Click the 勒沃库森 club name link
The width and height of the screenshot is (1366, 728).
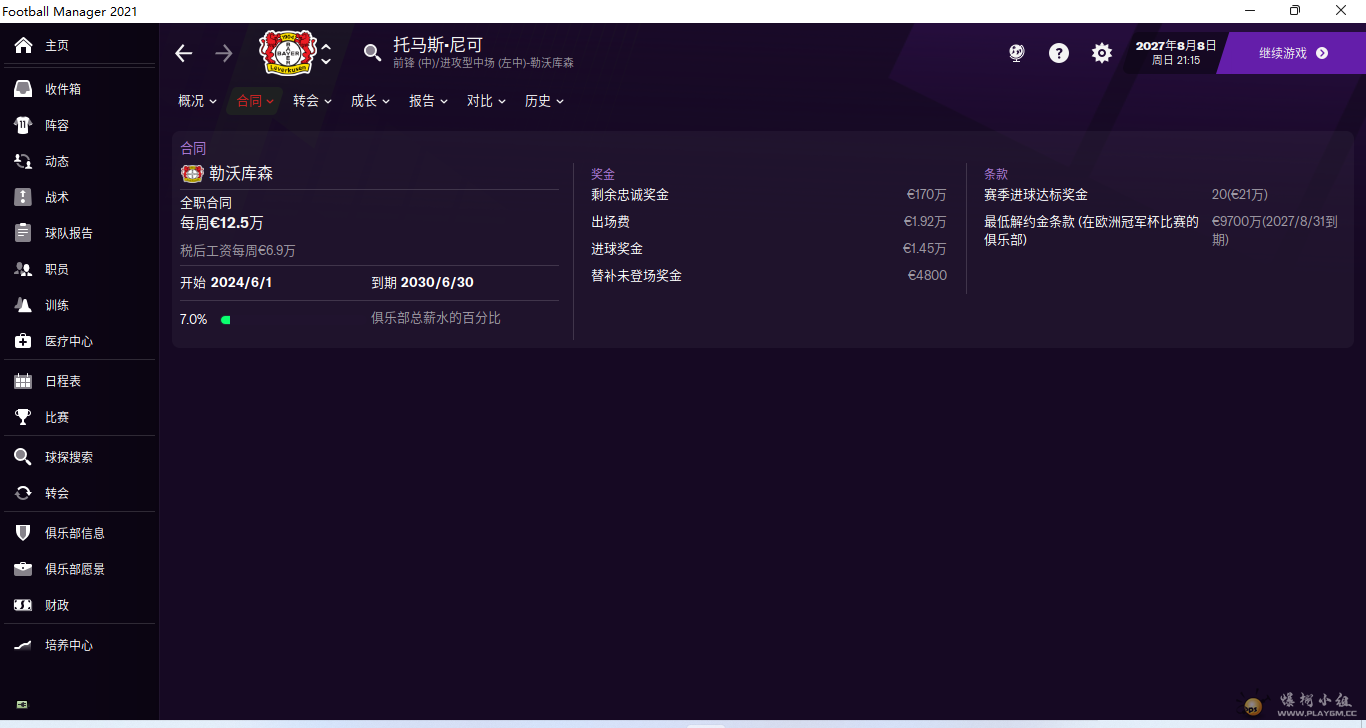click(x=240, y=173)
